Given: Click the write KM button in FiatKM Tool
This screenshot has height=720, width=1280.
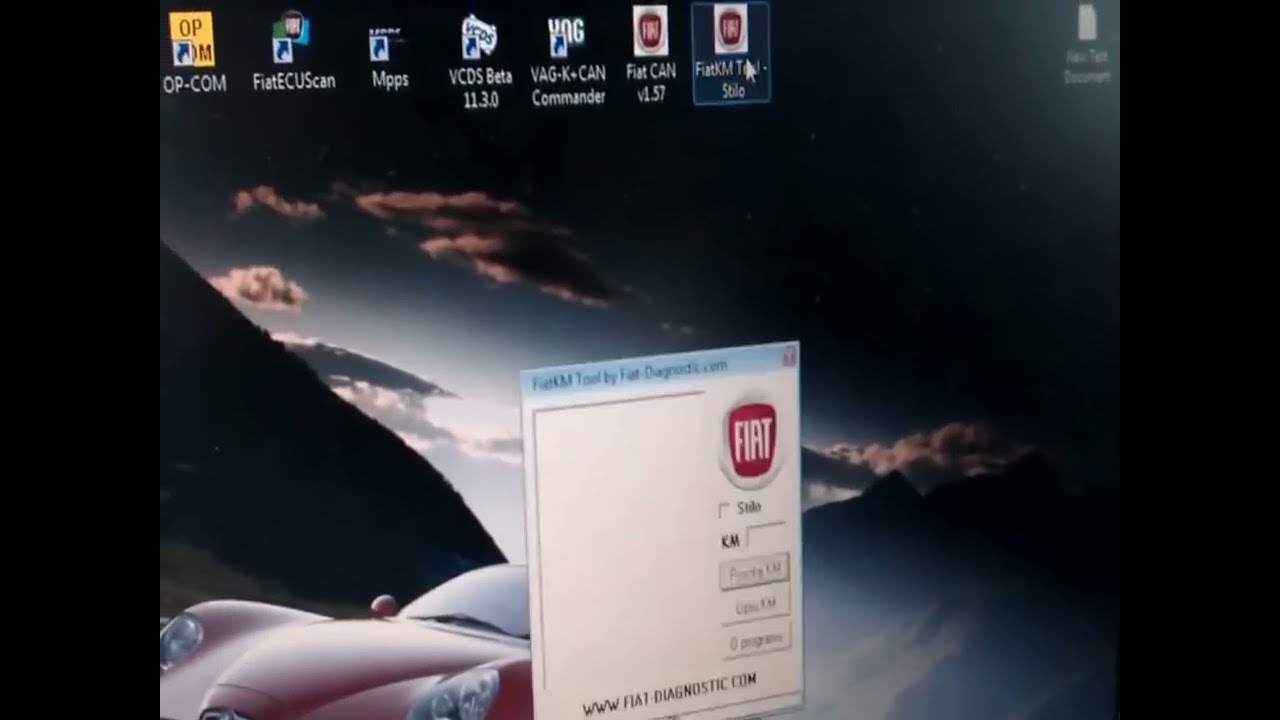Looking at the screenshot, I should click(x=755, y=606).
